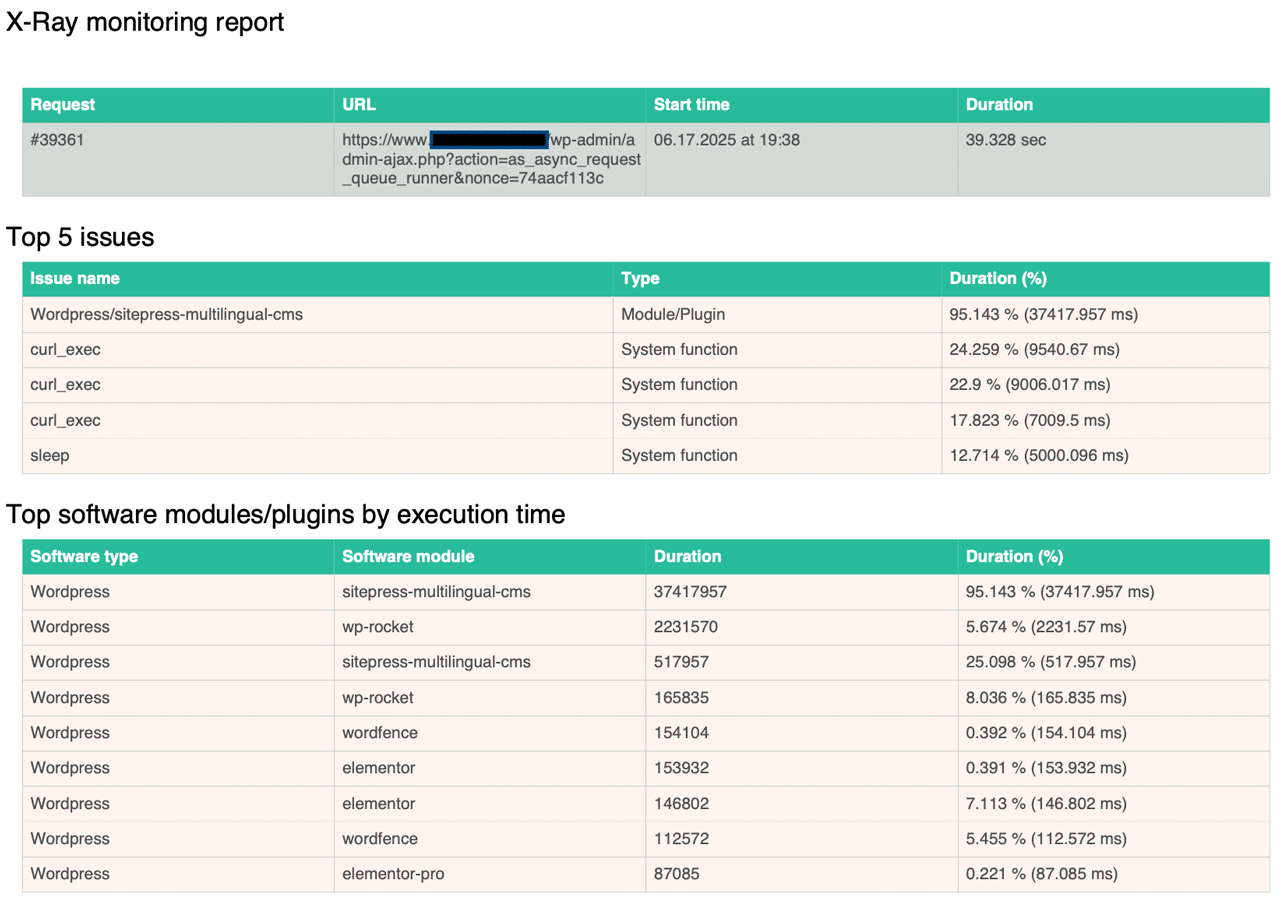Click the "0.392 % (154.104 ms)" value
The width and height of the screenshot is (1280, 903).
click(x=1047, y=733)
